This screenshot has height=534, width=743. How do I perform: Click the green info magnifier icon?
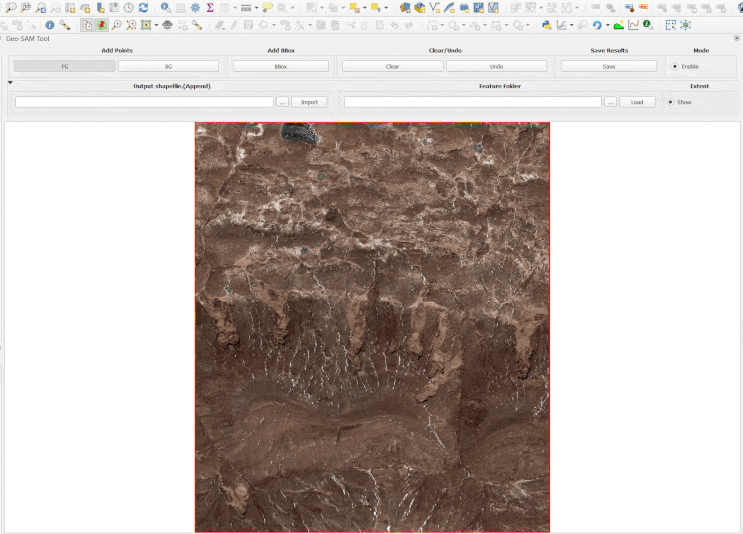pyautogui.click(x=648, y=25)
